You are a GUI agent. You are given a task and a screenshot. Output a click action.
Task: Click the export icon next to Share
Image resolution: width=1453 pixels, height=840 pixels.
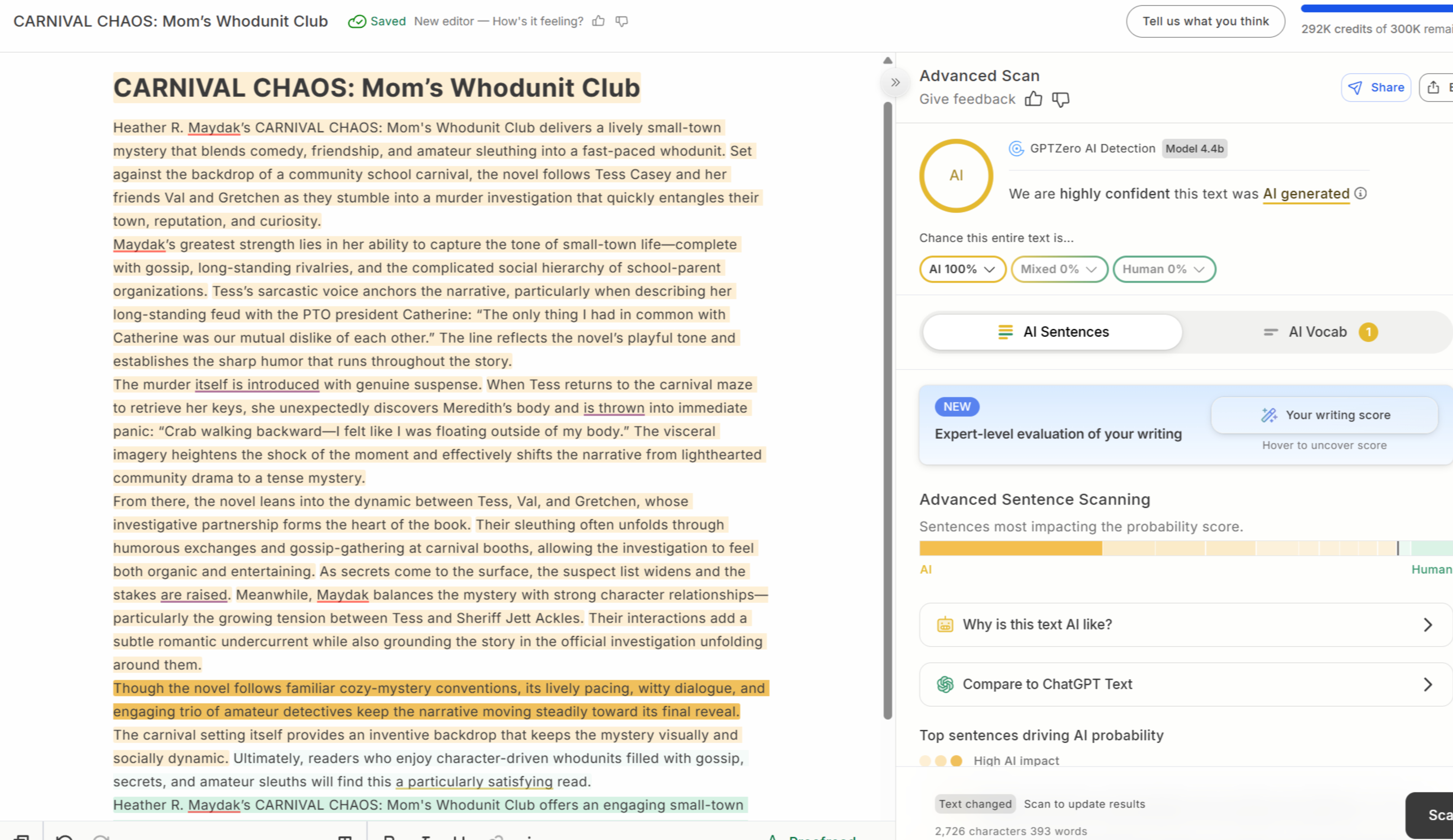coord(1434,88)
